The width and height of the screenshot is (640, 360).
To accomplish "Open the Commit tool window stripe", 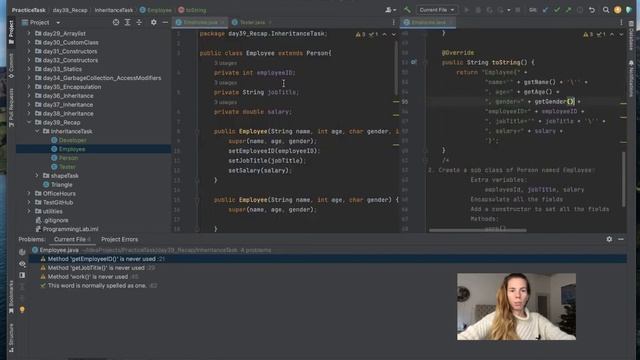I will pyautogui.click(x=11, y=65).
